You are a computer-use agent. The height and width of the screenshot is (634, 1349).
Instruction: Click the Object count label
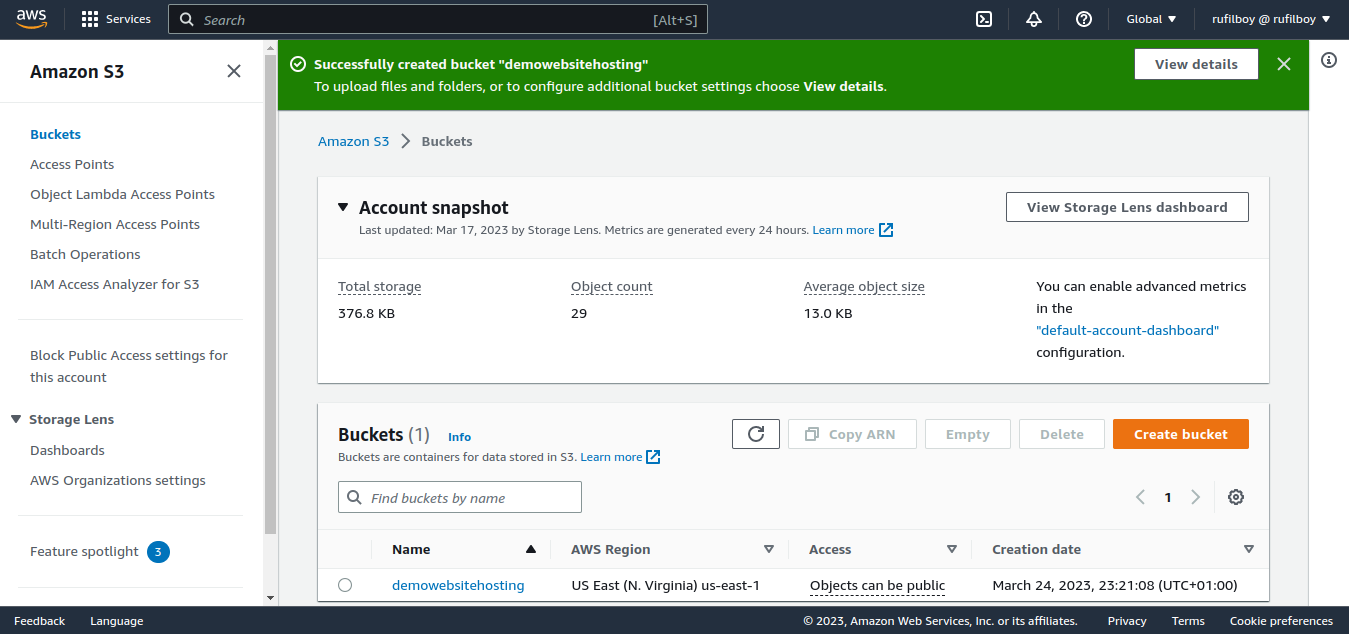(611, 286)
